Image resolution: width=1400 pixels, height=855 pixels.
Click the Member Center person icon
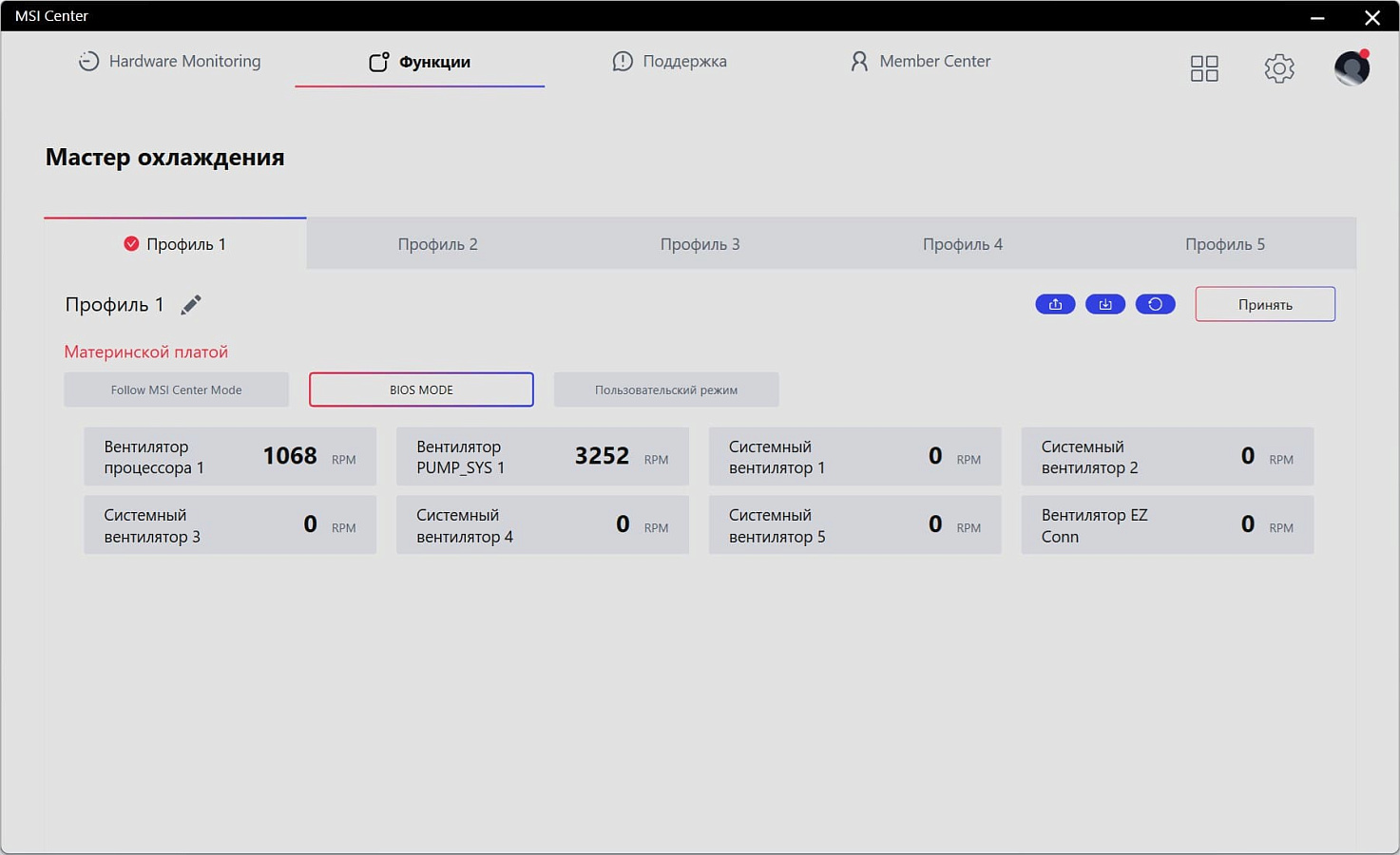pyautogui.click(x=859, y=62)
